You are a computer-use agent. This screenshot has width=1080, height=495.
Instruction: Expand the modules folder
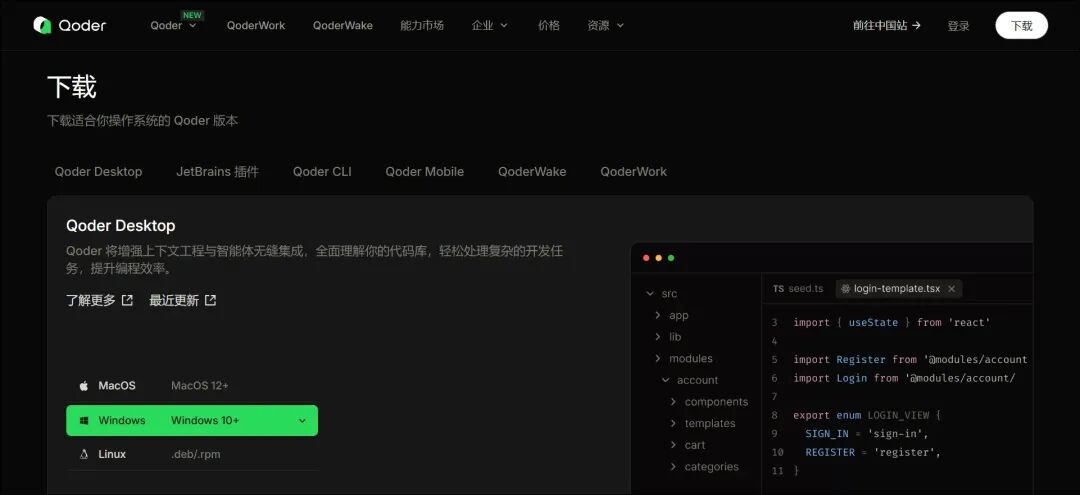tap(658, 359)
